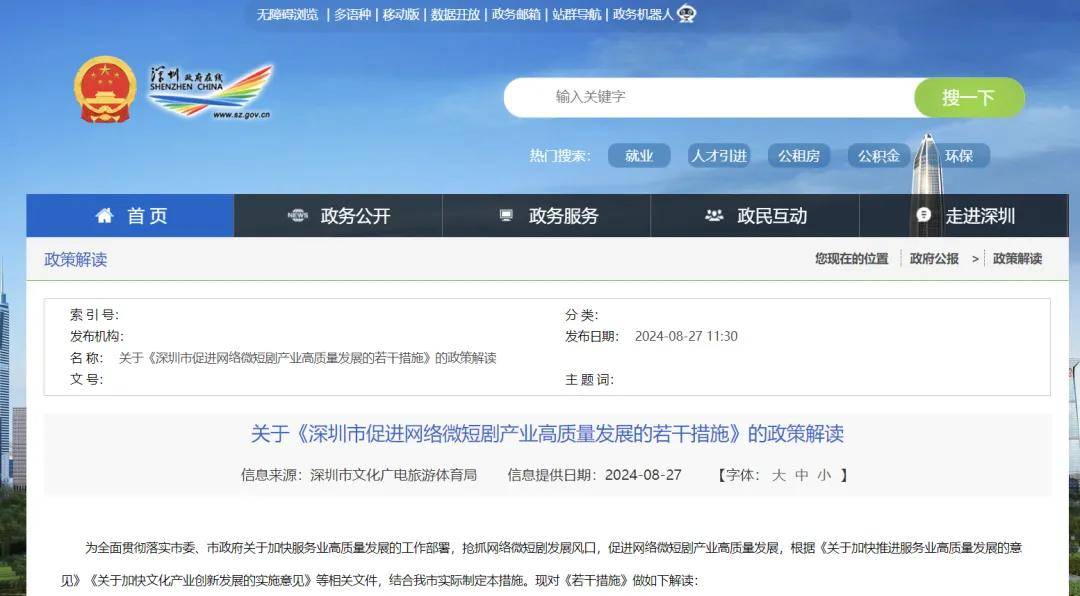The width and height of the screenshot is (1080, 596).
Task: Click the news icon beside 政务公开
Action: [297, 216]
